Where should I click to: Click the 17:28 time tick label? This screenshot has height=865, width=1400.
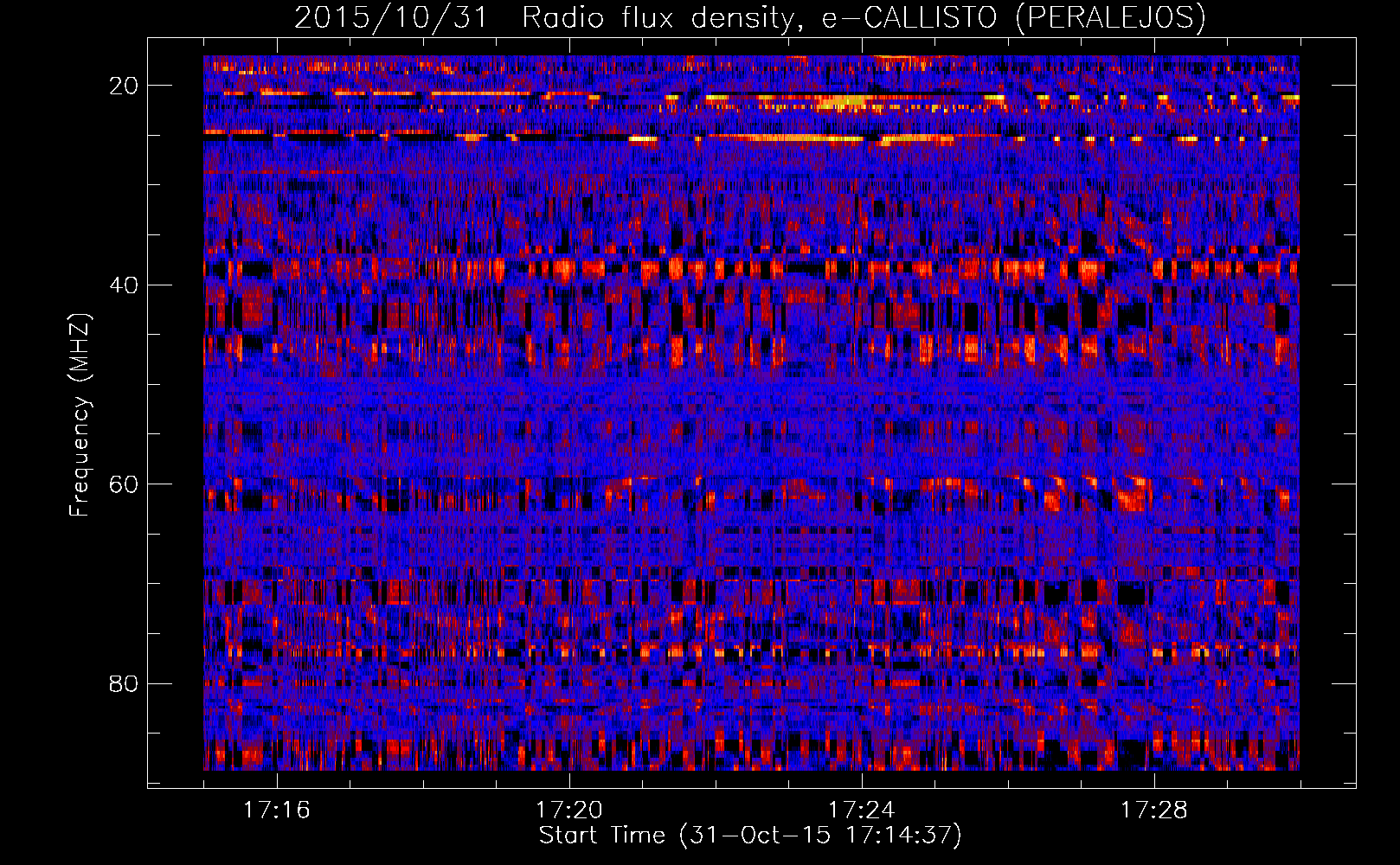pos(1154,811)
